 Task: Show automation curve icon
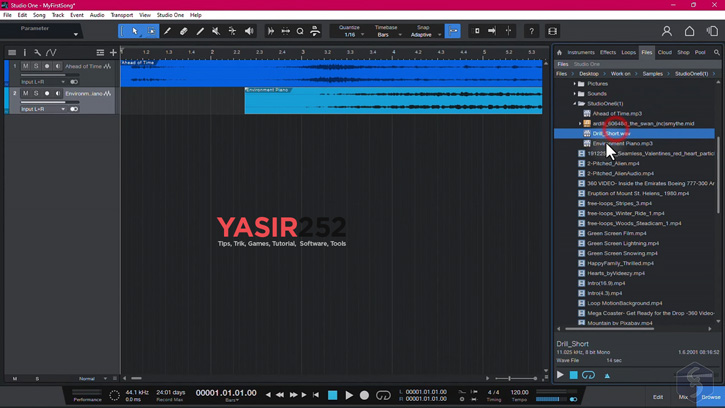51,52
